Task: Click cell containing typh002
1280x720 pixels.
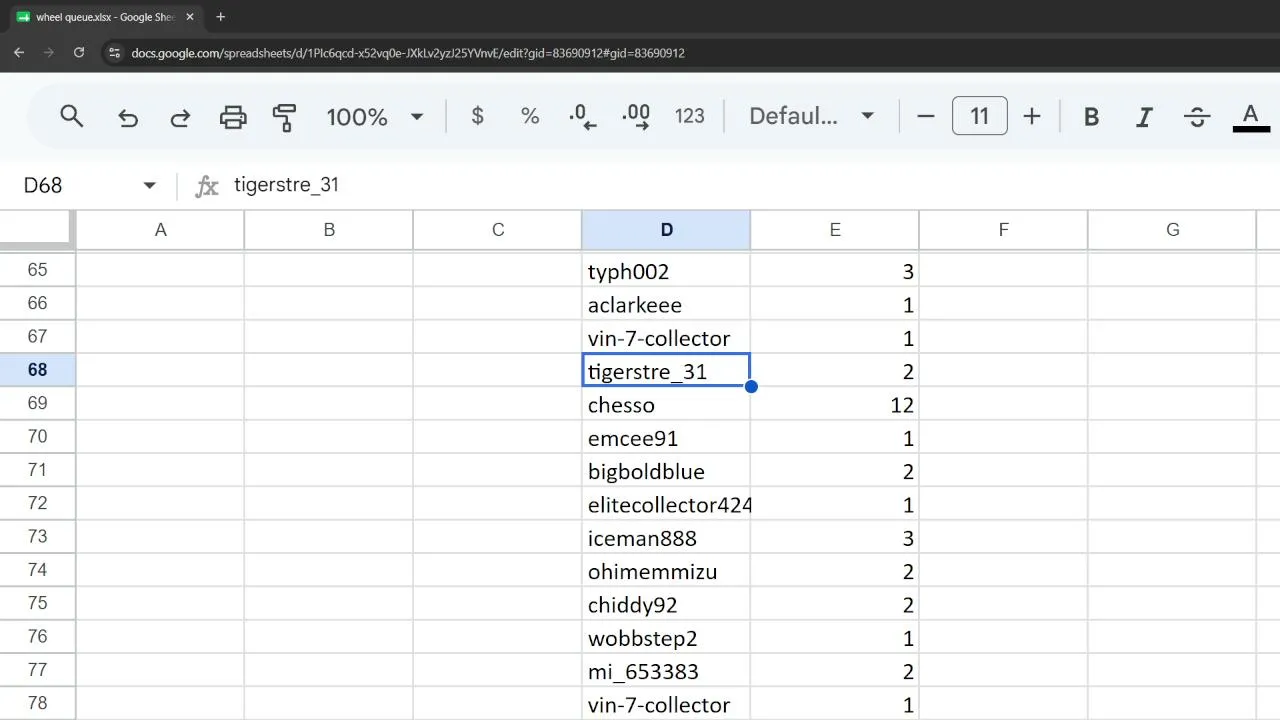Action: tap(666, 271)
